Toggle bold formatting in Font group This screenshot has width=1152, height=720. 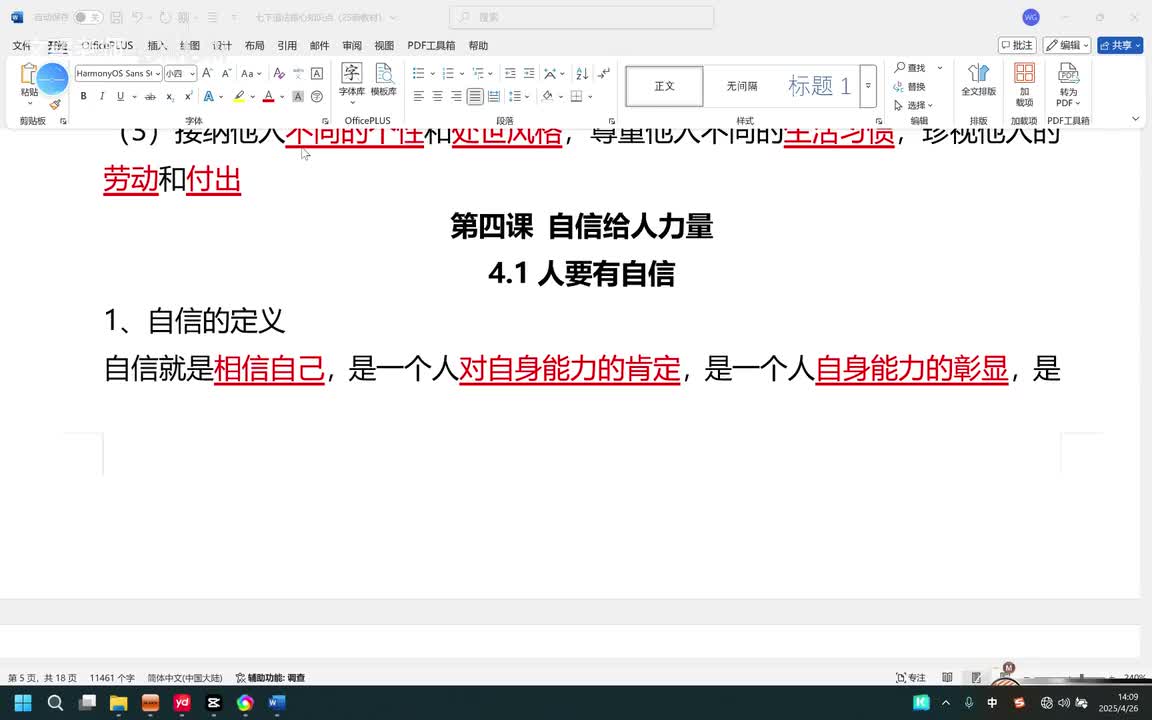[x=84, y=96]
